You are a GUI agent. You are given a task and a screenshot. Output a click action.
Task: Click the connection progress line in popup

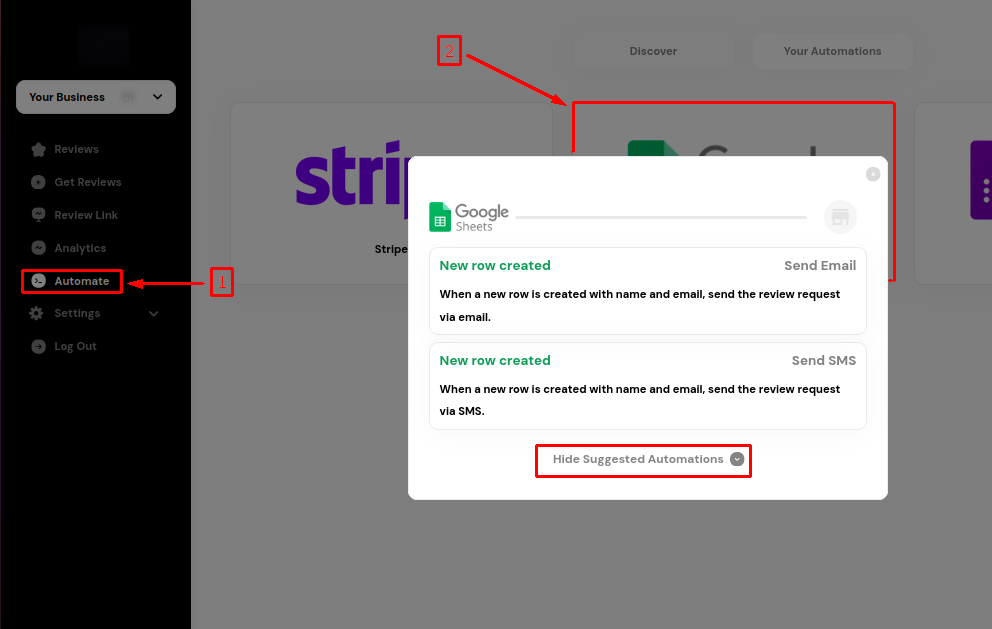coord(660,217)
